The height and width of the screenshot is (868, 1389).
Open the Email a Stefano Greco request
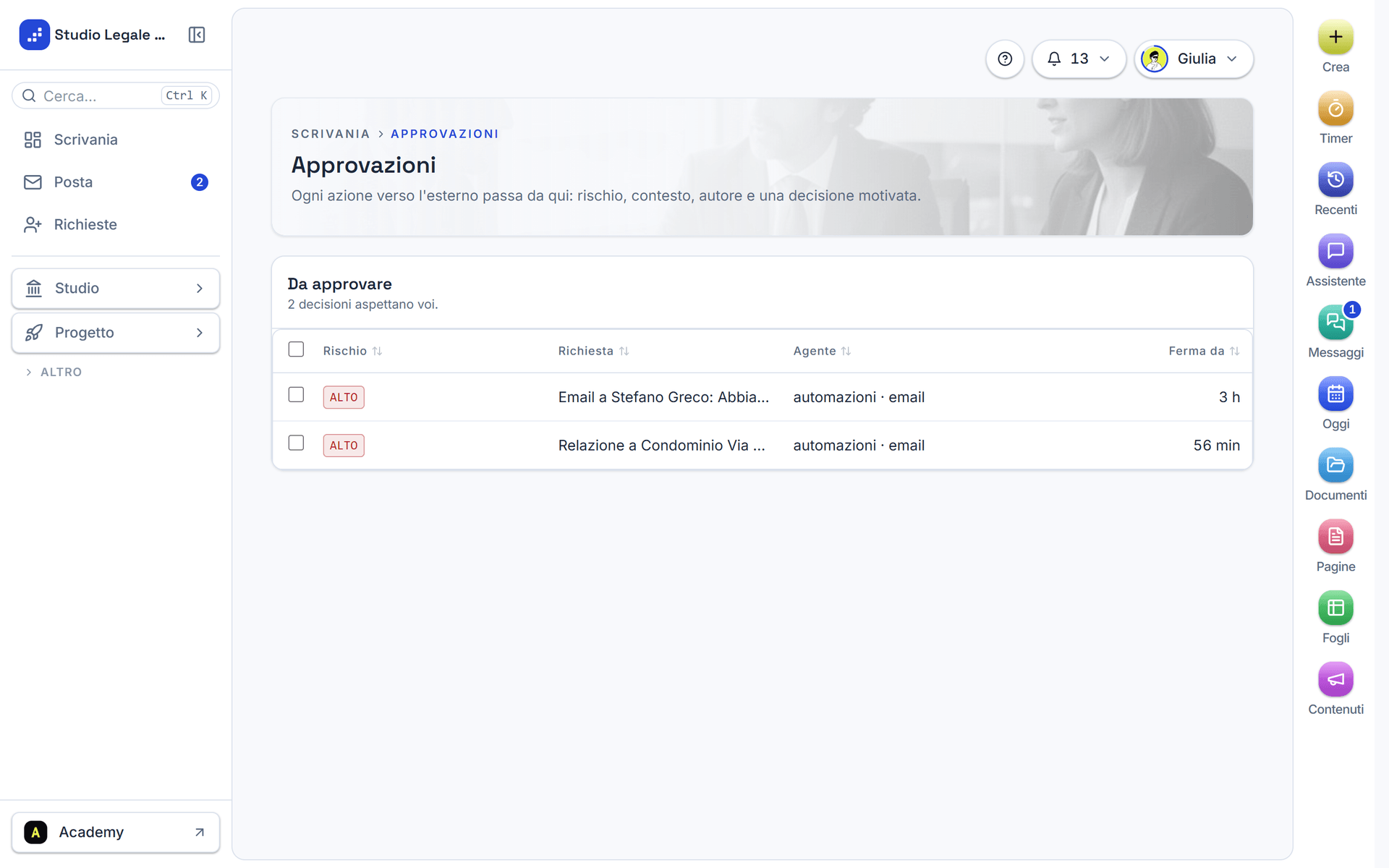[x=663, y=397]
